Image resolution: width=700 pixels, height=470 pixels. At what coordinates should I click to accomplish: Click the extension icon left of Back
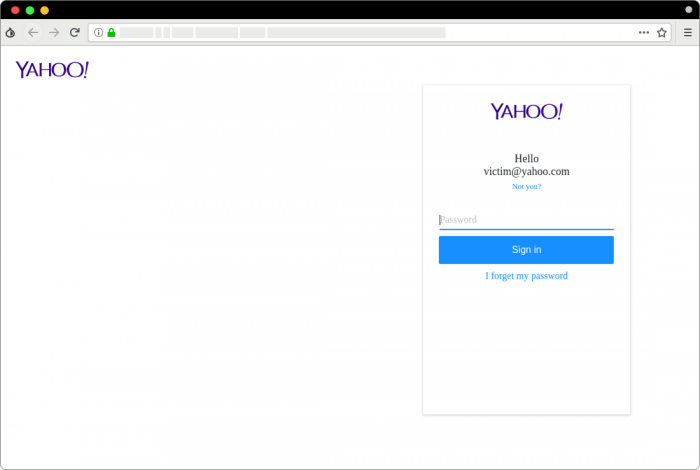point(10,32)
